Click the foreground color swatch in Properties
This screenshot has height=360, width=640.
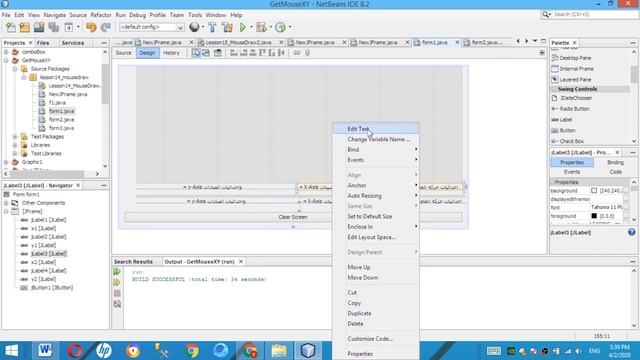[594, 216]
